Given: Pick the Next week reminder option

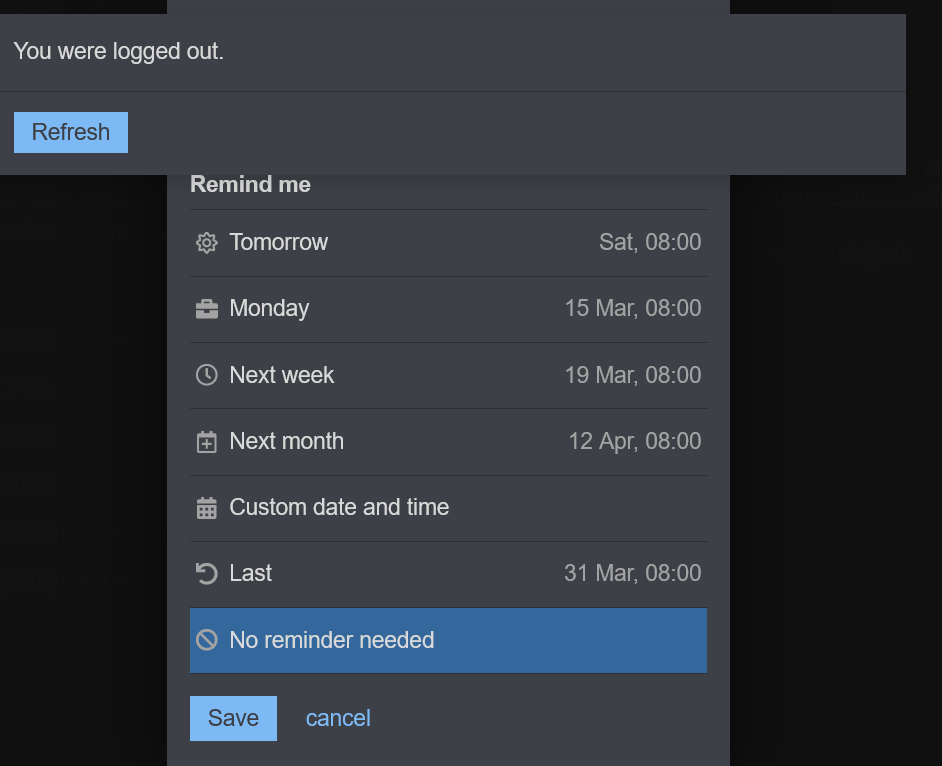Looking at the screenshot, I should [x=448, y=375].
